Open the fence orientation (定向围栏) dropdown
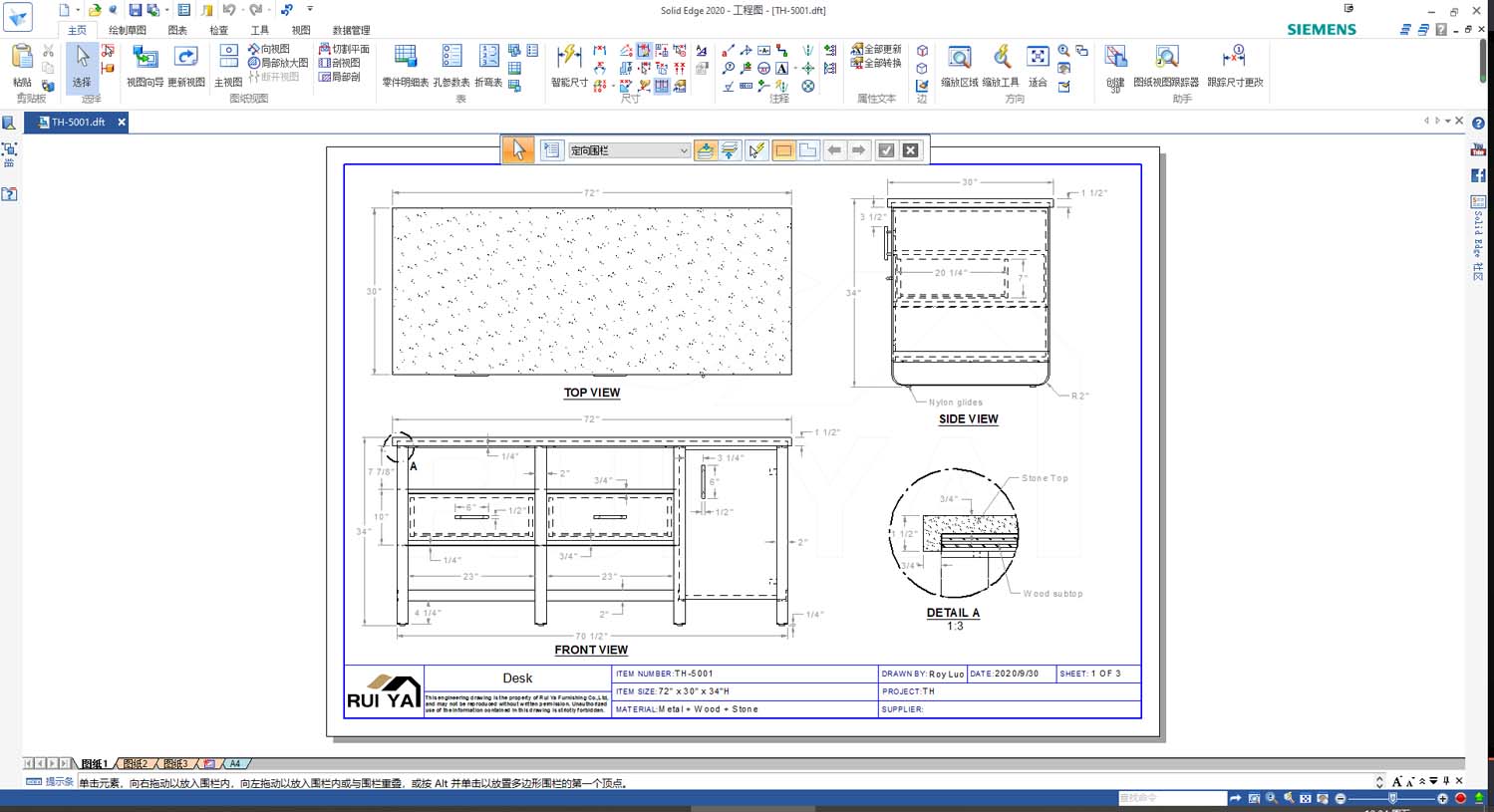This screenshot has width=1494, height=812. [x=629, y=150]
